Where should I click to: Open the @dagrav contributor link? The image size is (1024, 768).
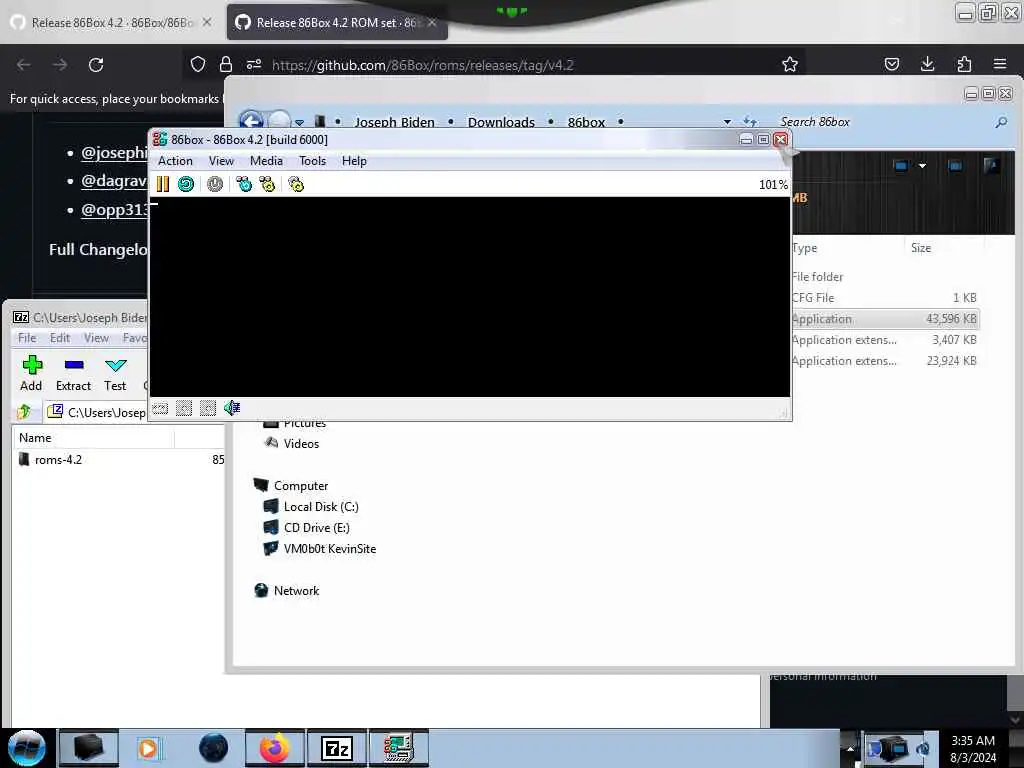pyautogui.click(x=114, y=181)
